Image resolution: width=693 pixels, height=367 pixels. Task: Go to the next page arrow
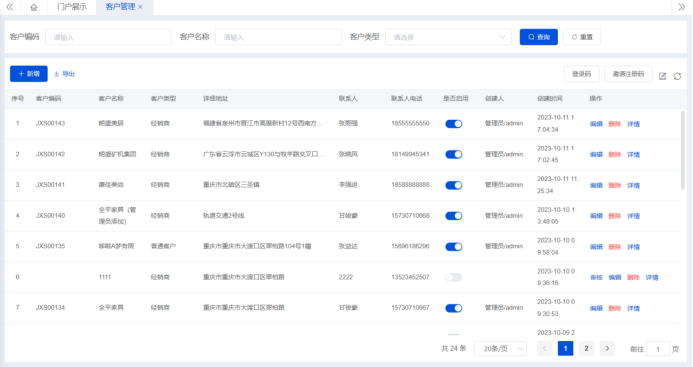click(x=607, y=348)
